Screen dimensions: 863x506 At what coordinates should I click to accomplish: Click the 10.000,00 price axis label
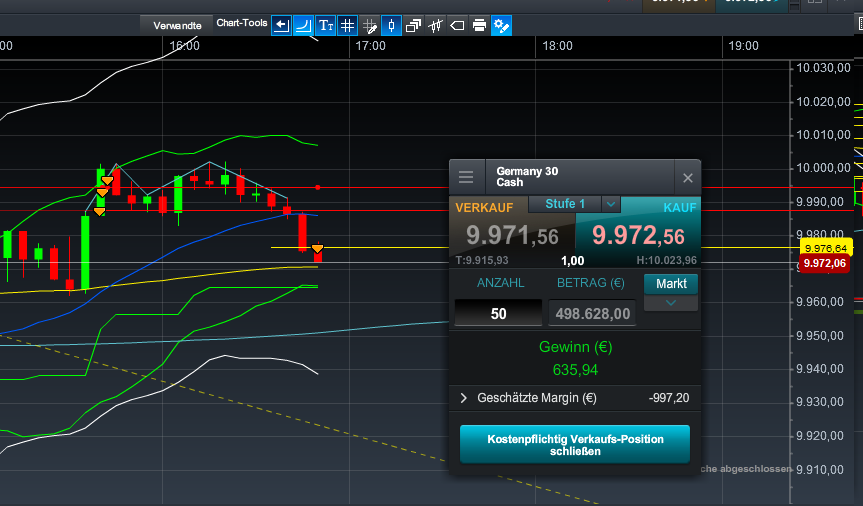point(824,168)
